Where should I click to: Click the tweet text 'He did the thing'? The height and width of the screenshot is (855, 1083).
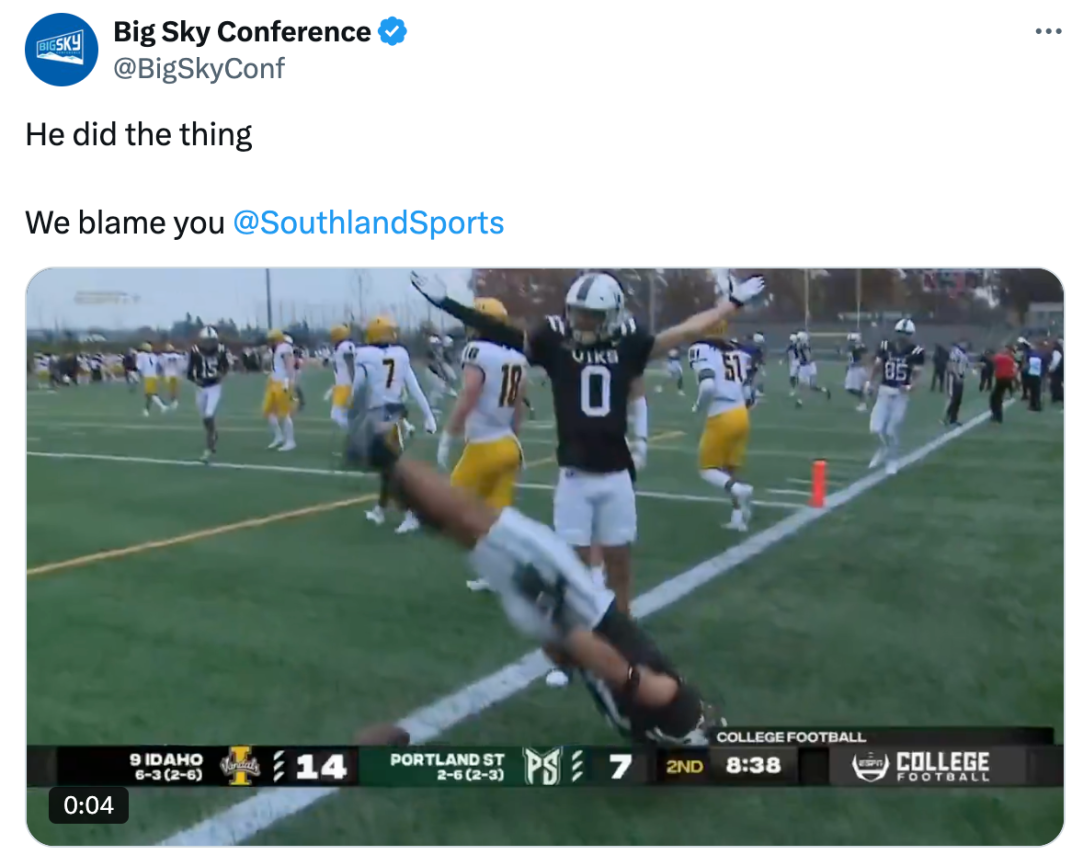point(140,134)
